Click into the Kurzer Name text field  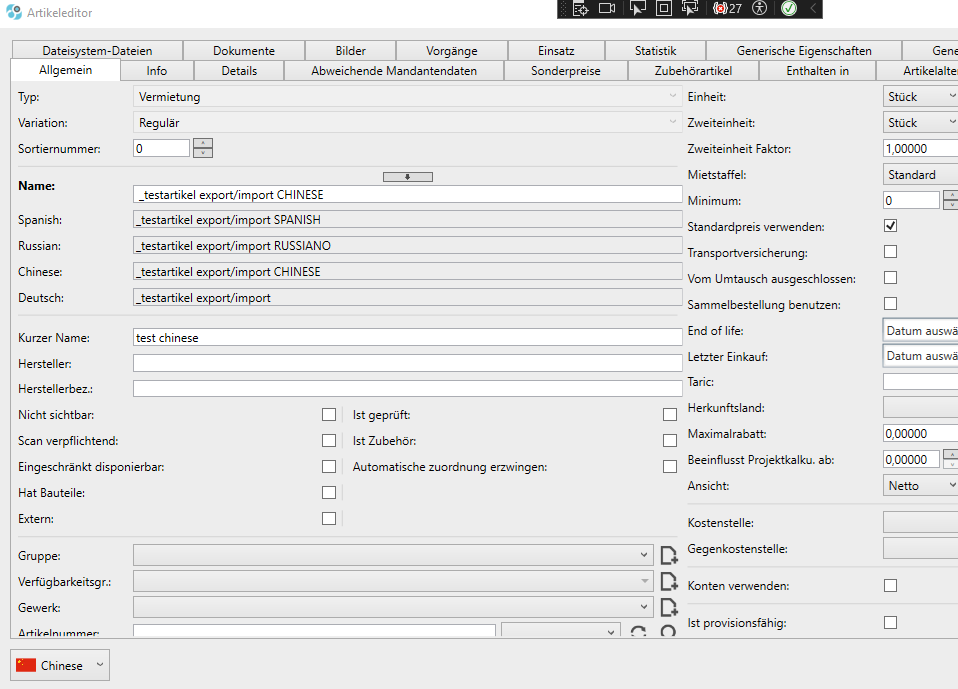[407, 338]
